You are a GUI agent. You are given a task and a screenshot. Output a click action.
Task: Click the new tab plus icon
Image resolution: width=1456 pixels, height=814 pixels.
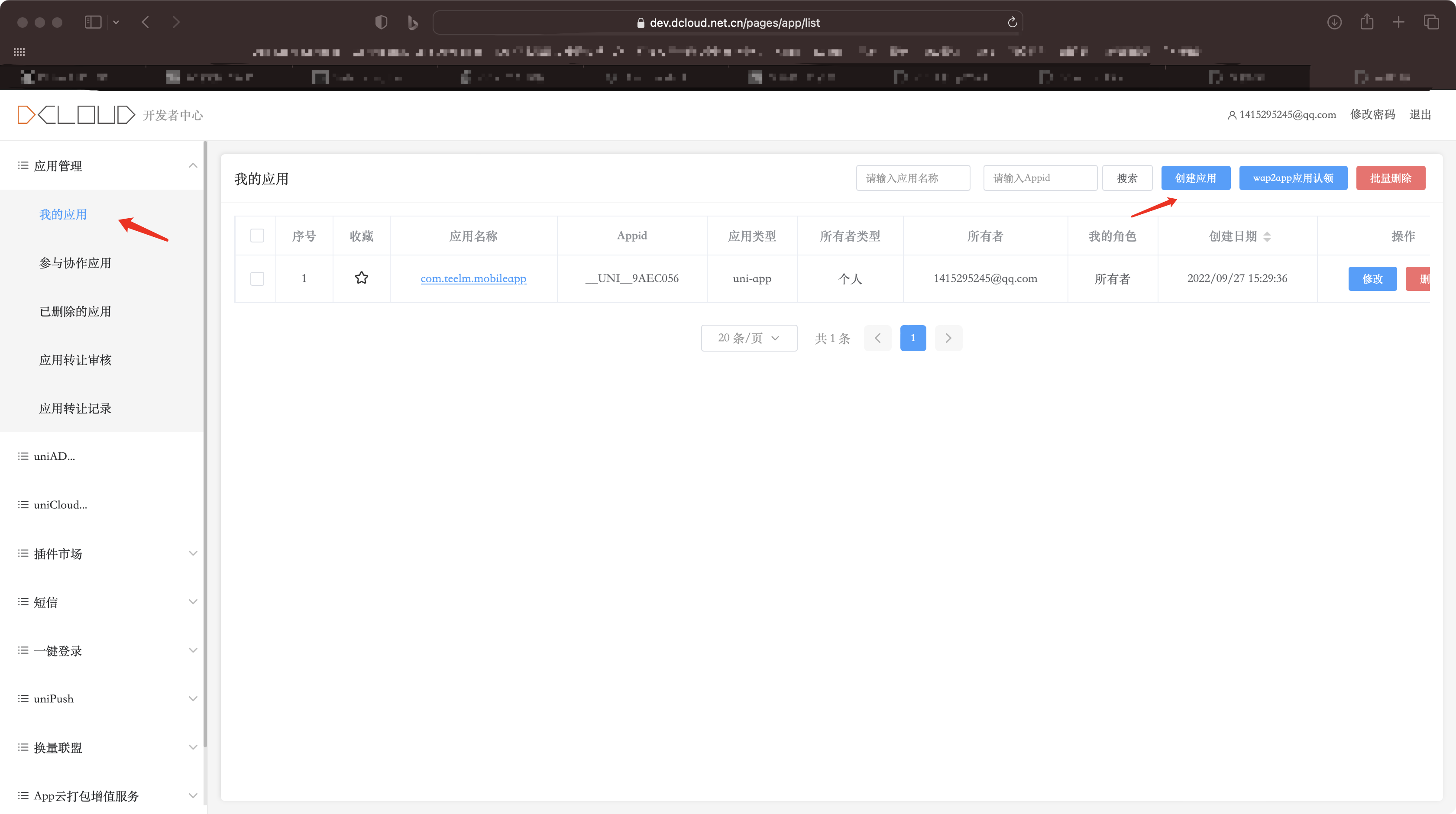tap(1398, 23)
